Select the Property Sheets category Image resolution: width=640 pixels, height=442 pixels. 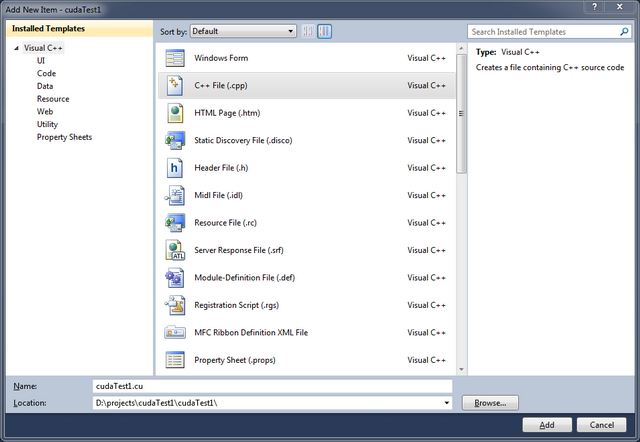coord(64,137)
